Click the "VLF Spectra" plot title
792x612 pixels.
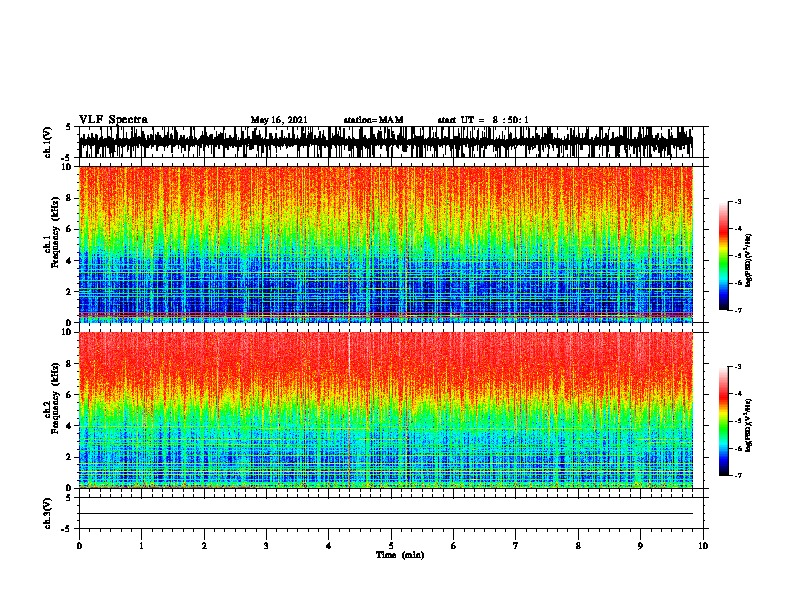113,119
